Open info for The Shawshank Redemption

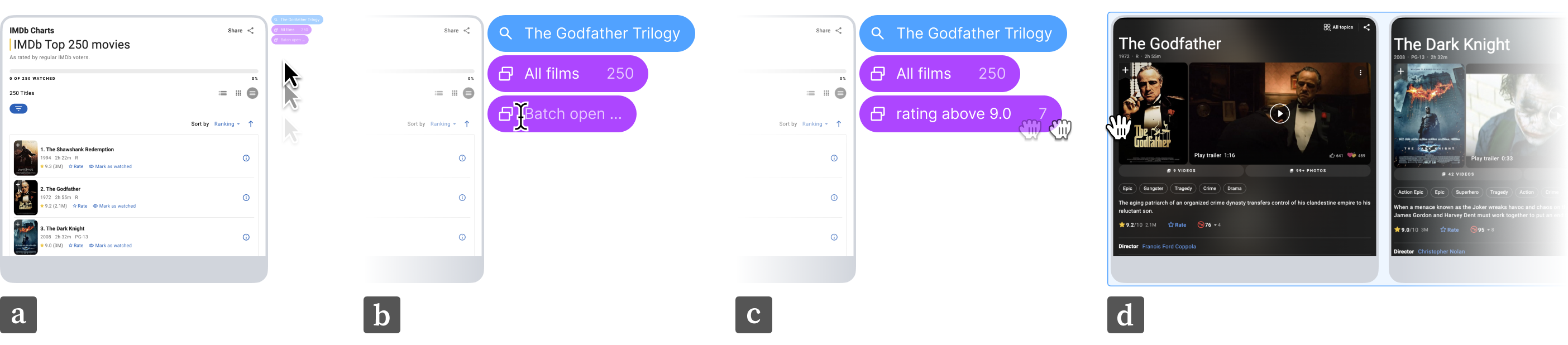tap(246, 158)
